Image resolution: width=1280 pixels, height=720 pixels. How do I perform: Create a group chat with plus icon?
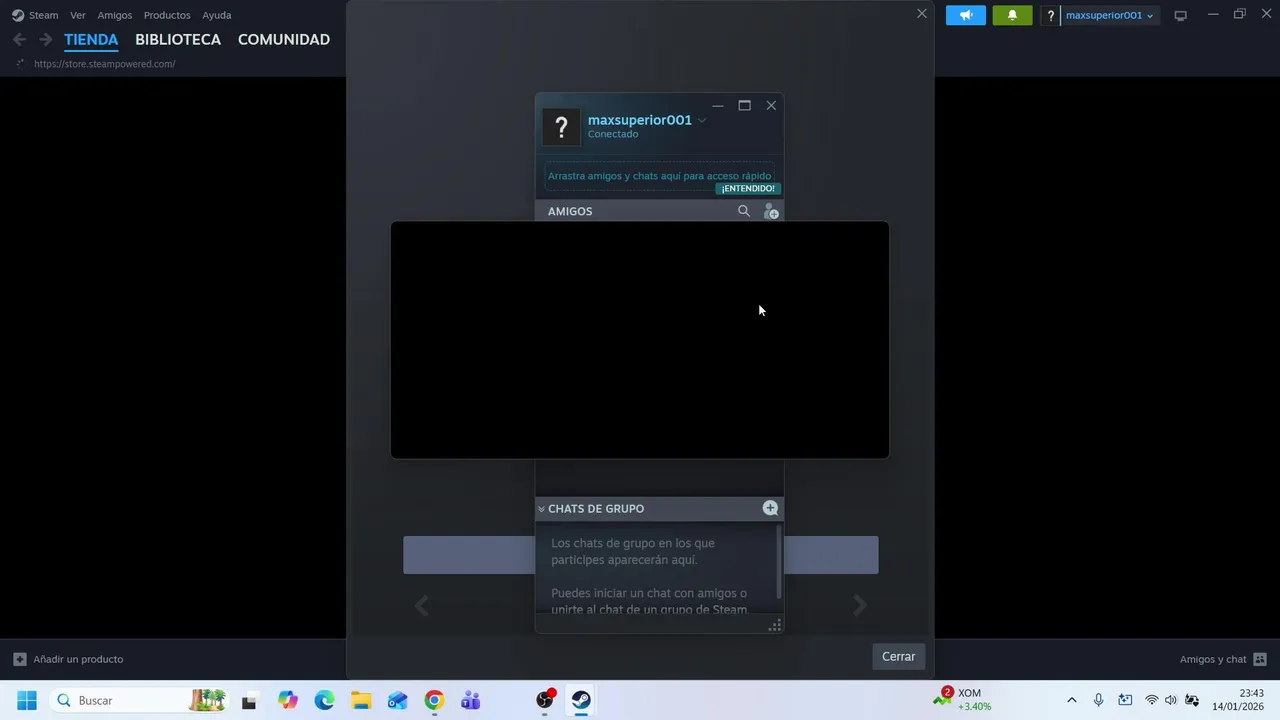coord(770,508)
